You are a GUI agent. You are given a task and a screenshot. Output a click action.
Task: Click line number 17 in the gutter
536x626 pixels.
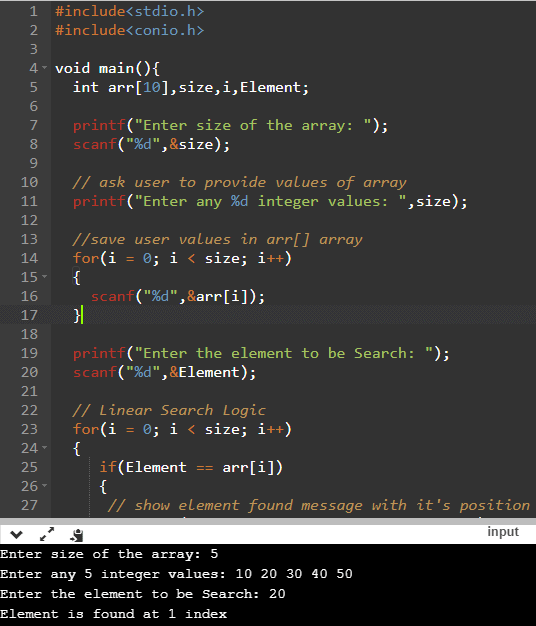29,315
